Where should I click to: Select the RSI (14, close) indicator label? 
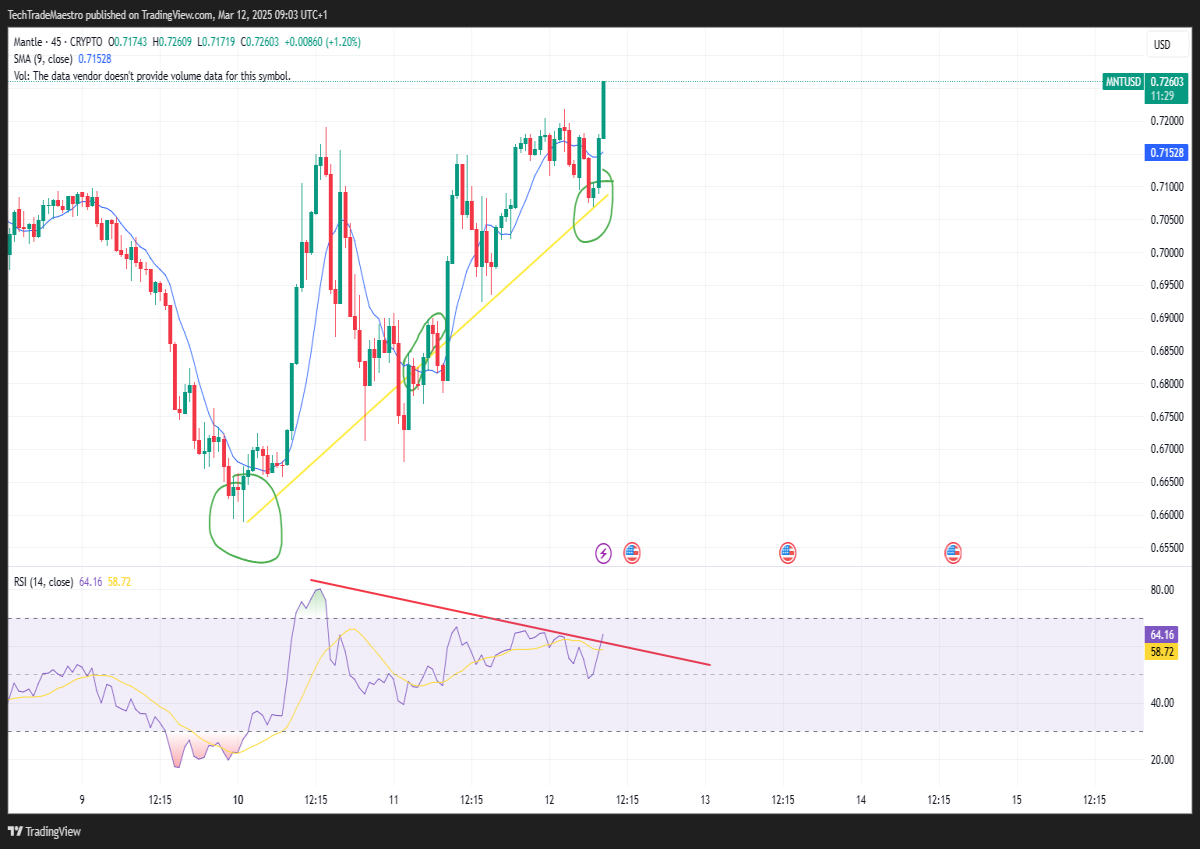coord(43,581)
